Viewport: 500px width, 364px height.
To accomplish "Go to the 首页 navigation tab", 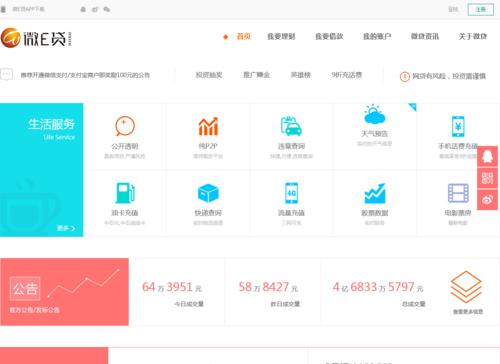I will [243, 36].
